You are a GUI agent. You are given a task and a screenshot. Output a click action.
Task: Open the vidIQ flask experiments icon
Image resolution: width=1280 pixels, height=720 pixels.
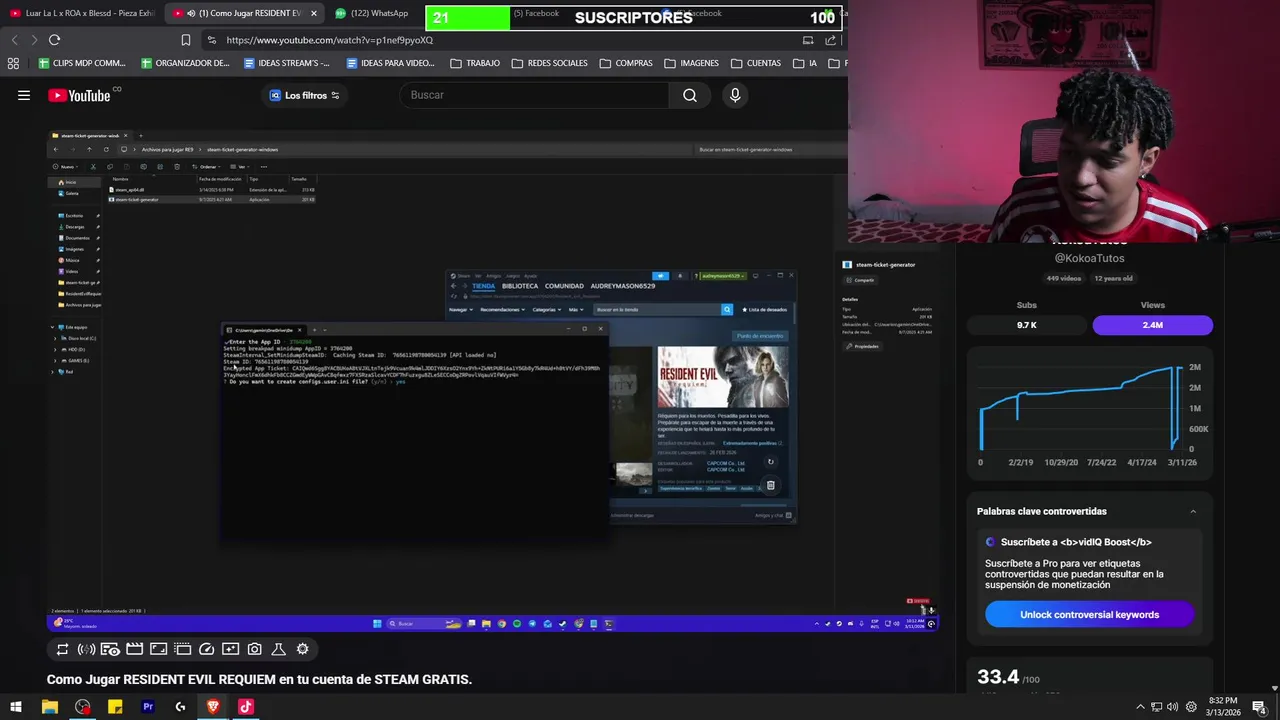[278, 649]
